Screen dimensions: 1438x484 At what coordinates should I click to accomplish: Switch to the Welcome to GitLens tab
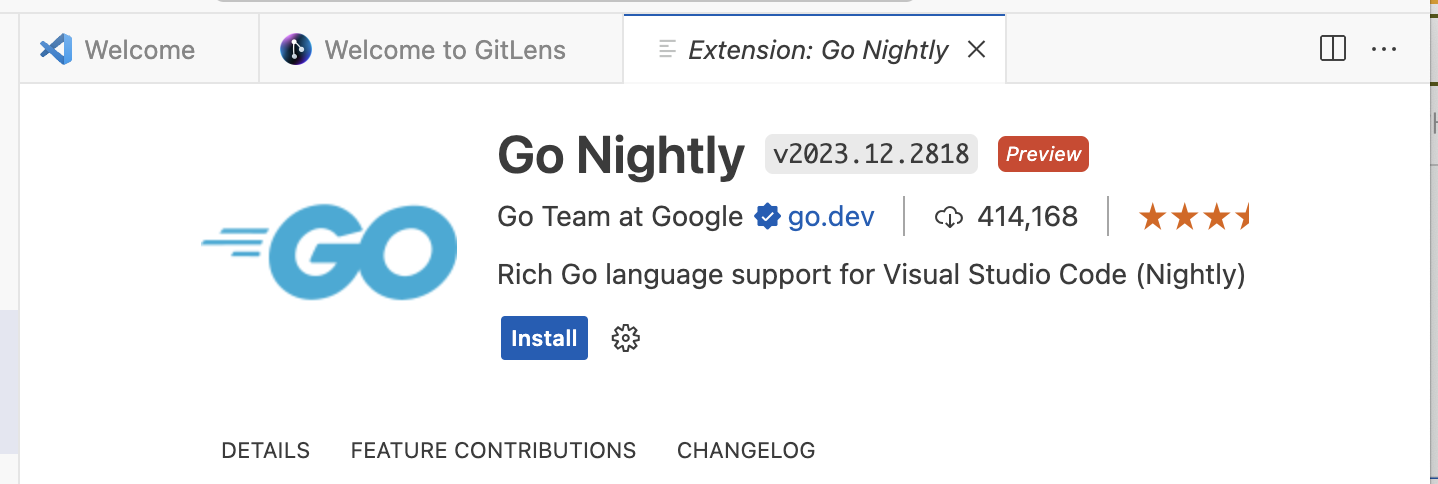[x=444, y=49]
